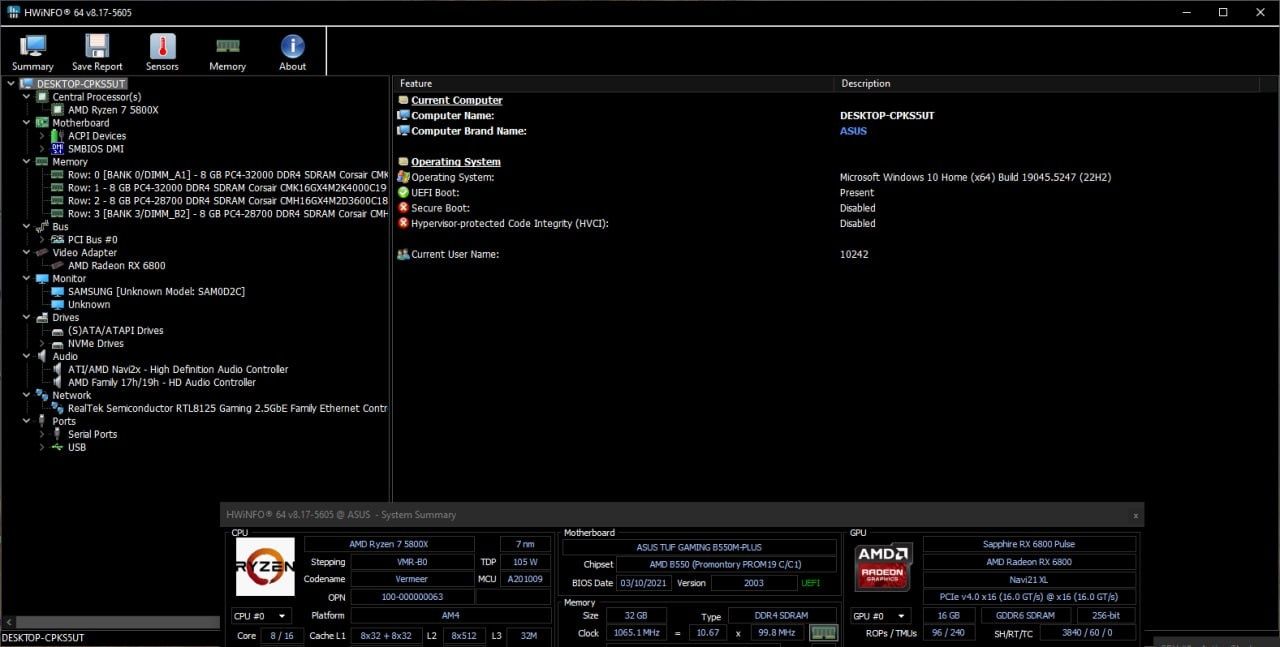This screenshot has height=647, width=1280.
Task: Select the Unknown monitor tree item
Action: 89,305
